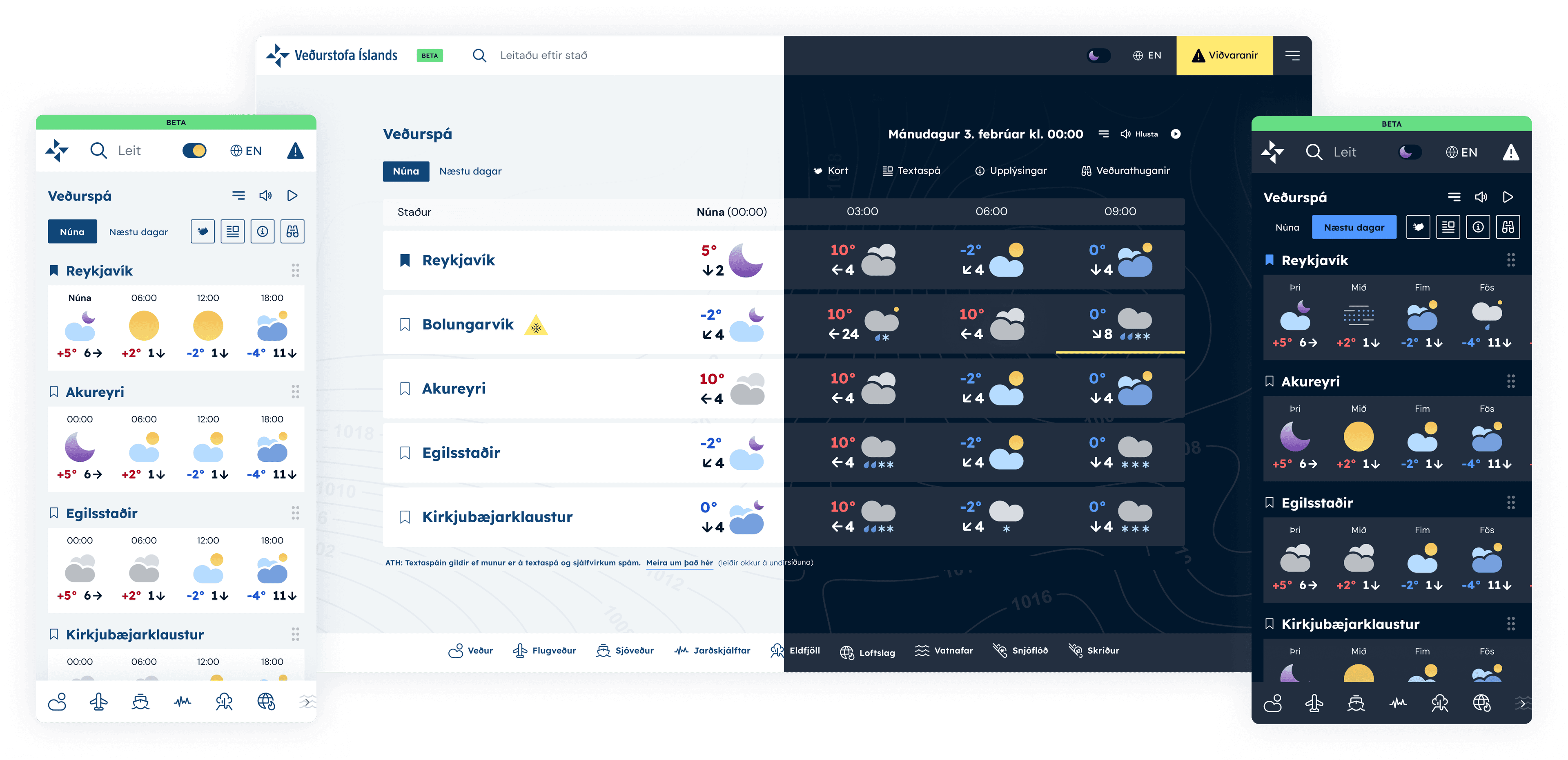Bookmark Kirkjubæjarklaustur in desktop table

405,517
